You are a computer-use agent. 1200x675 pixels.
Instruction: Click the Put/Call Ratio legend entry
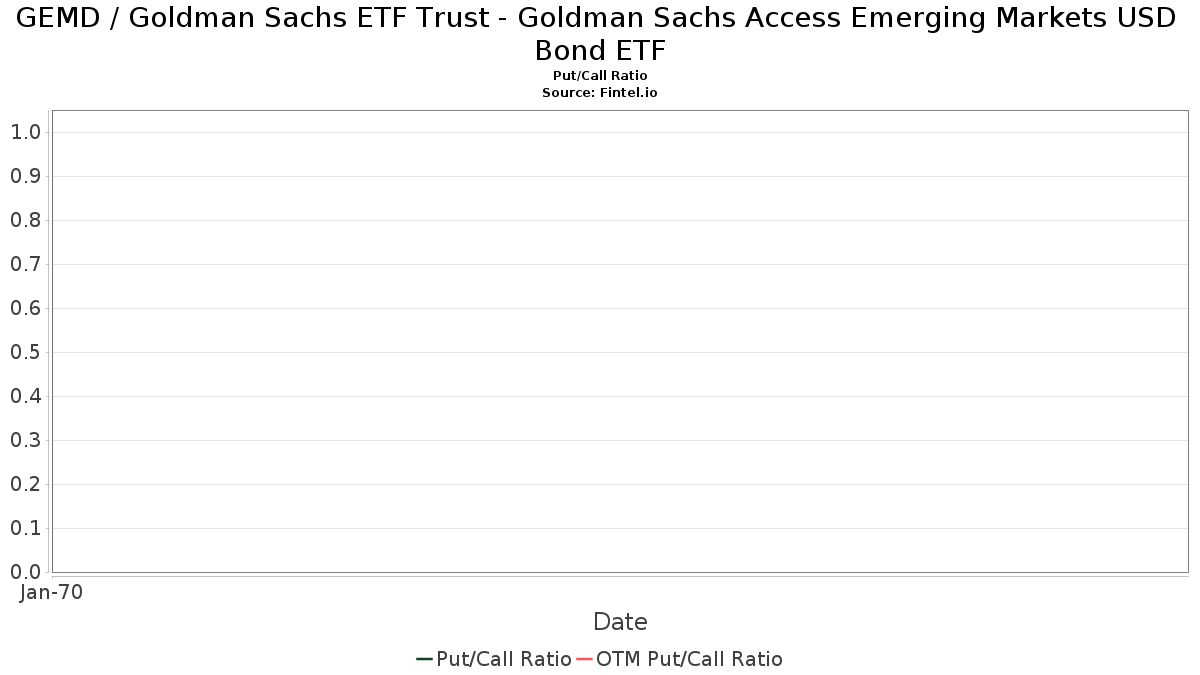(494, 659)
